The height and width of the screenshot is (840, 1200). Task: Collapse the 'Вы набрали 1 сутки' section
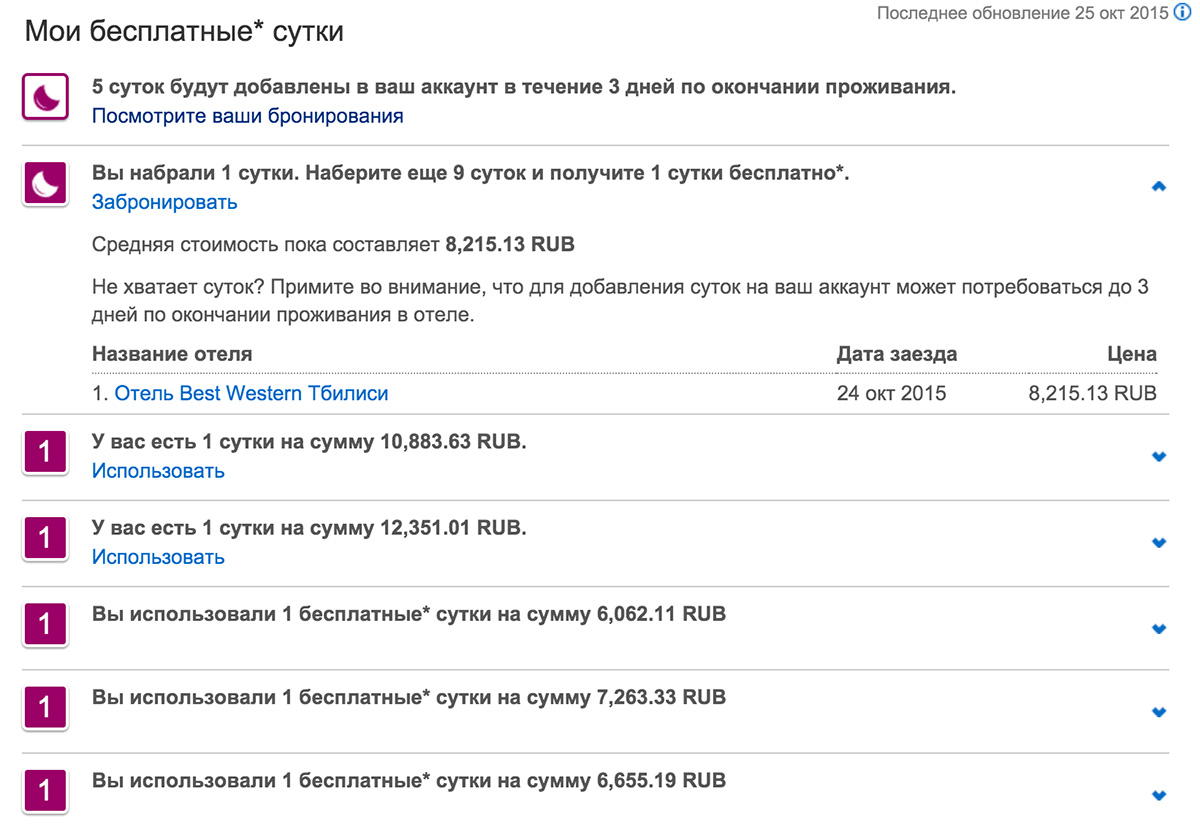(x=1159, y=186)
